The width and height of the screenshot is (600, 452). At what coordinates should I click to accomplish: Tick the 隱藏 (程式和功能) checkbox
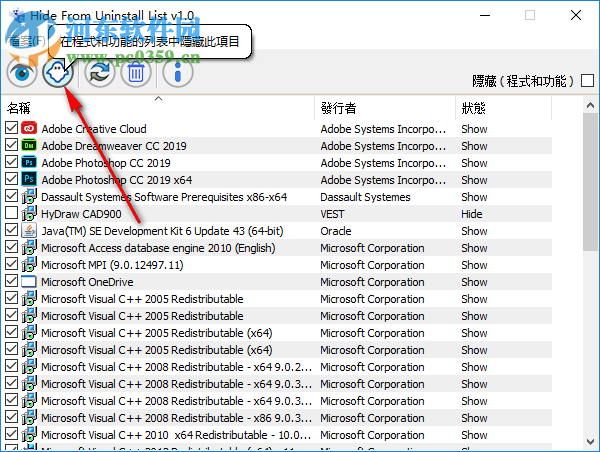click(587, 81)
